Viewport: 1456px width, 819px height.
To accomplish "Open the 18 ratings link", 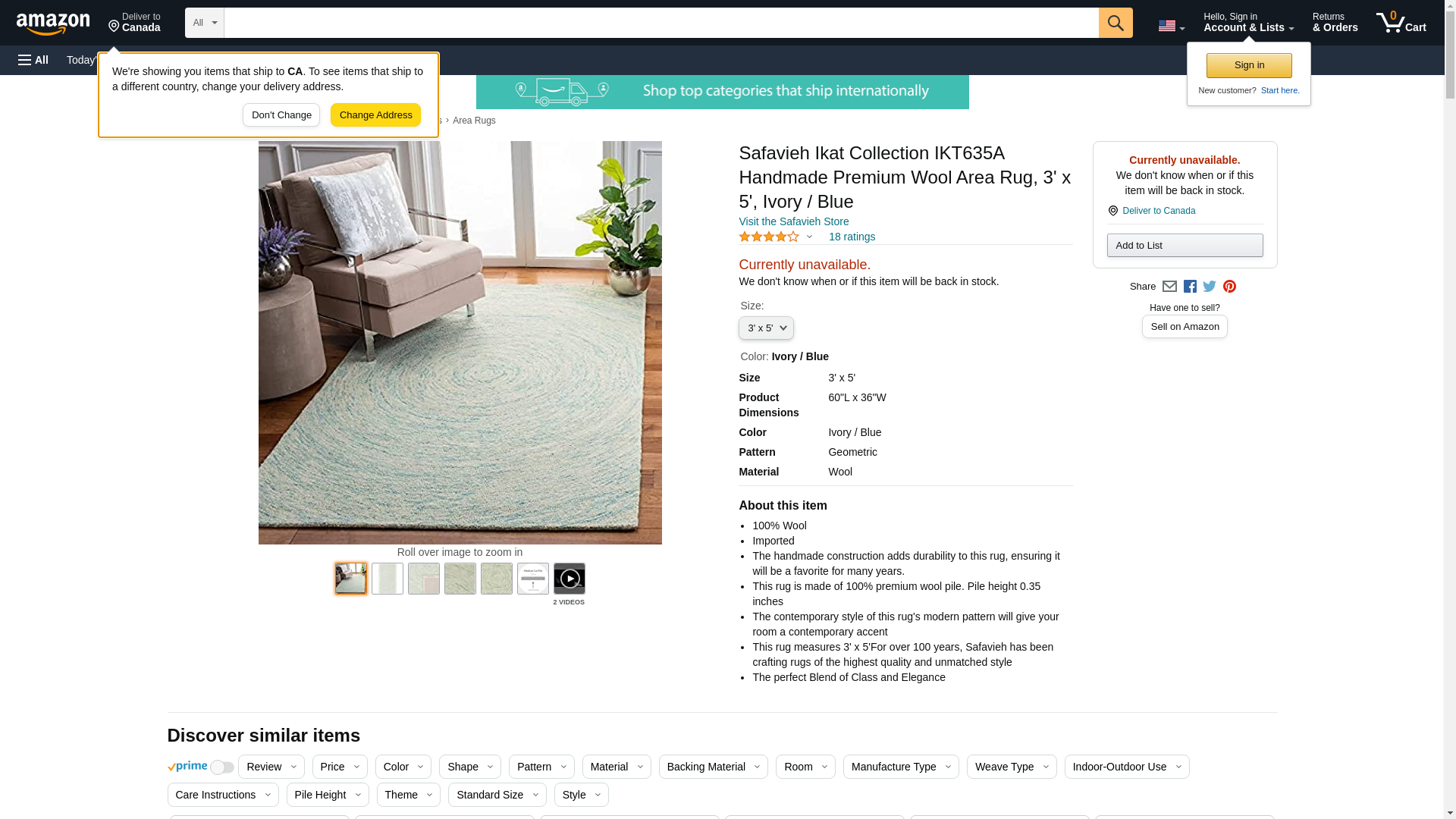I will pyautogui.click(x=852, y=237).
